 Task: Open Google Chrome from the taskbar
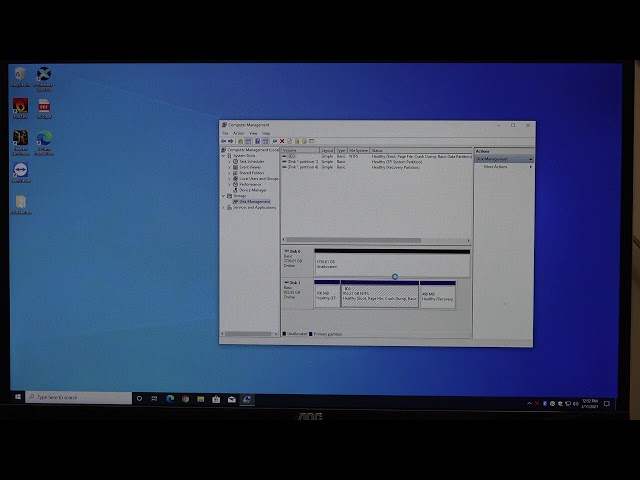coord(185,399)
